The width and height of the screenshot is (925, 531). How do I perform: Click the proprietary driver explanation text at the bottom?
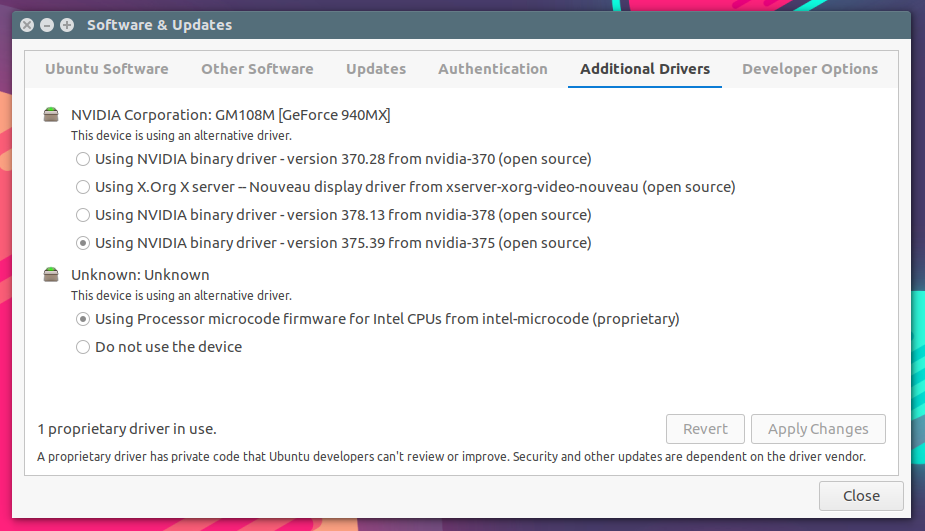451,457
